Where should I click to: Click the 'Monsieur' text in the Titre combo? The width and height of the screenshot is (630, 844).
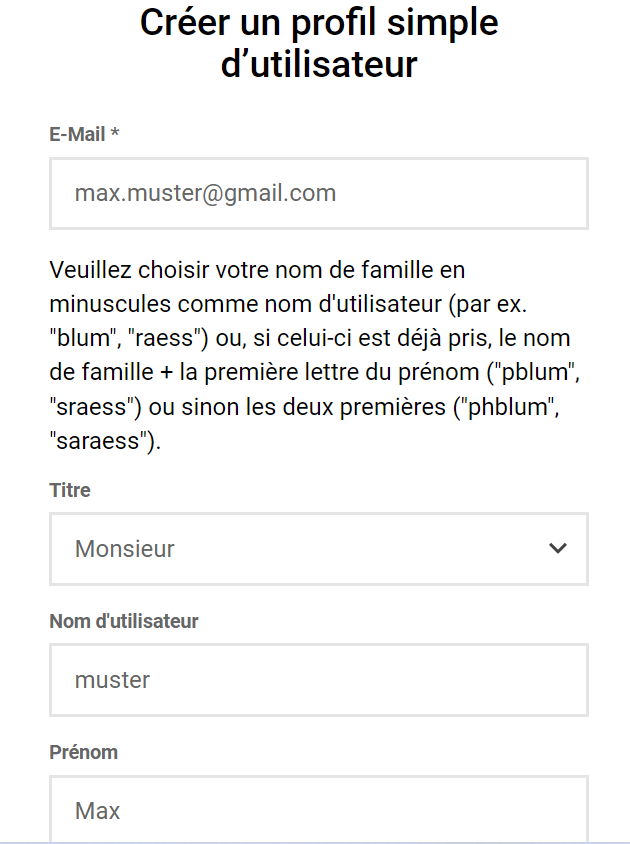[124, 548]
